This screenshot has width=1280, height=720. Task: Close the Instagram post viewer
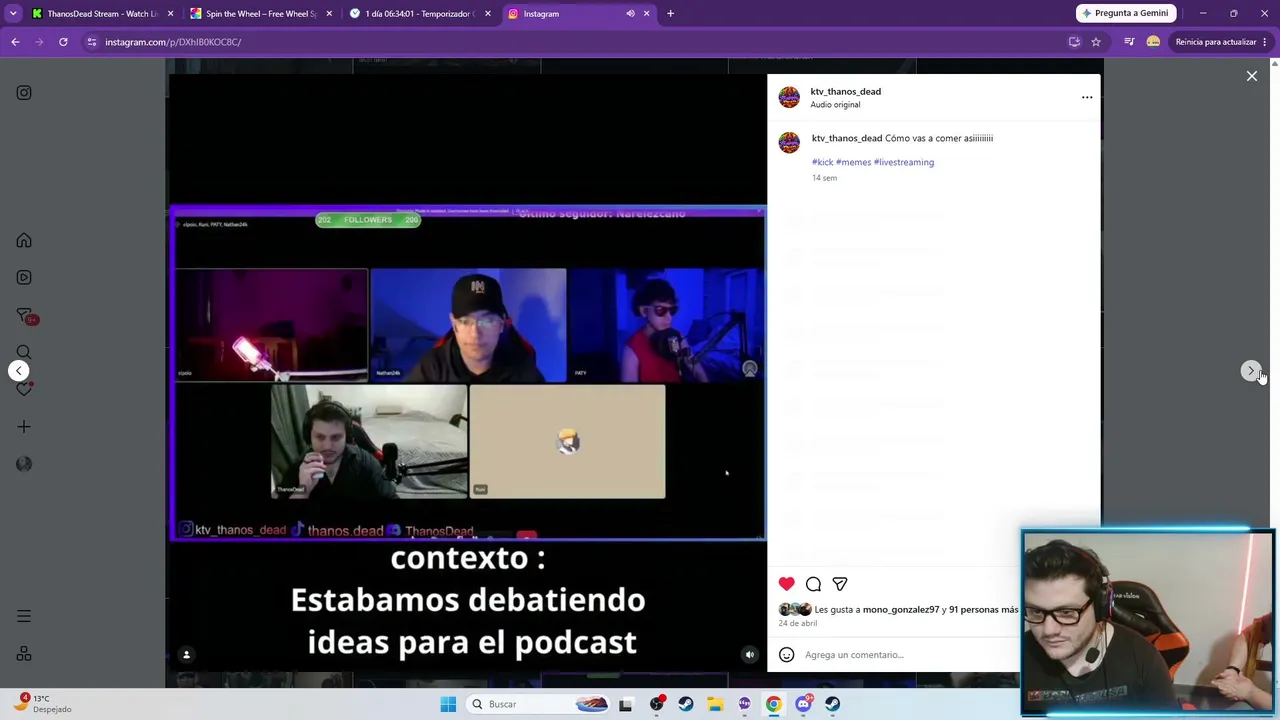coord(1251,76)
